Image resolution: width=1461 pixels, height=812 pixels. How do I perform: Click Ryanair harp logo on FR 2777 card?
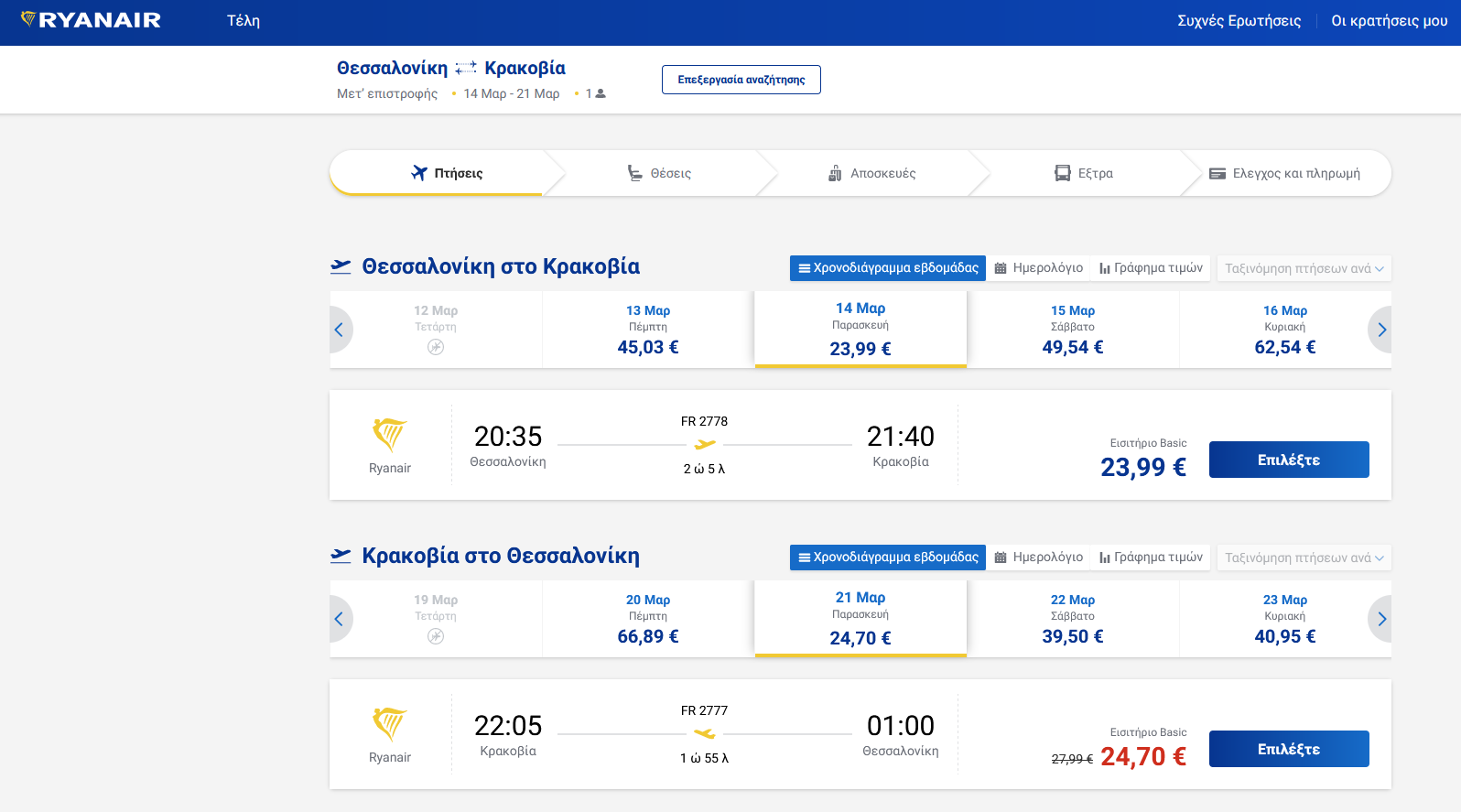click(389, 724)
